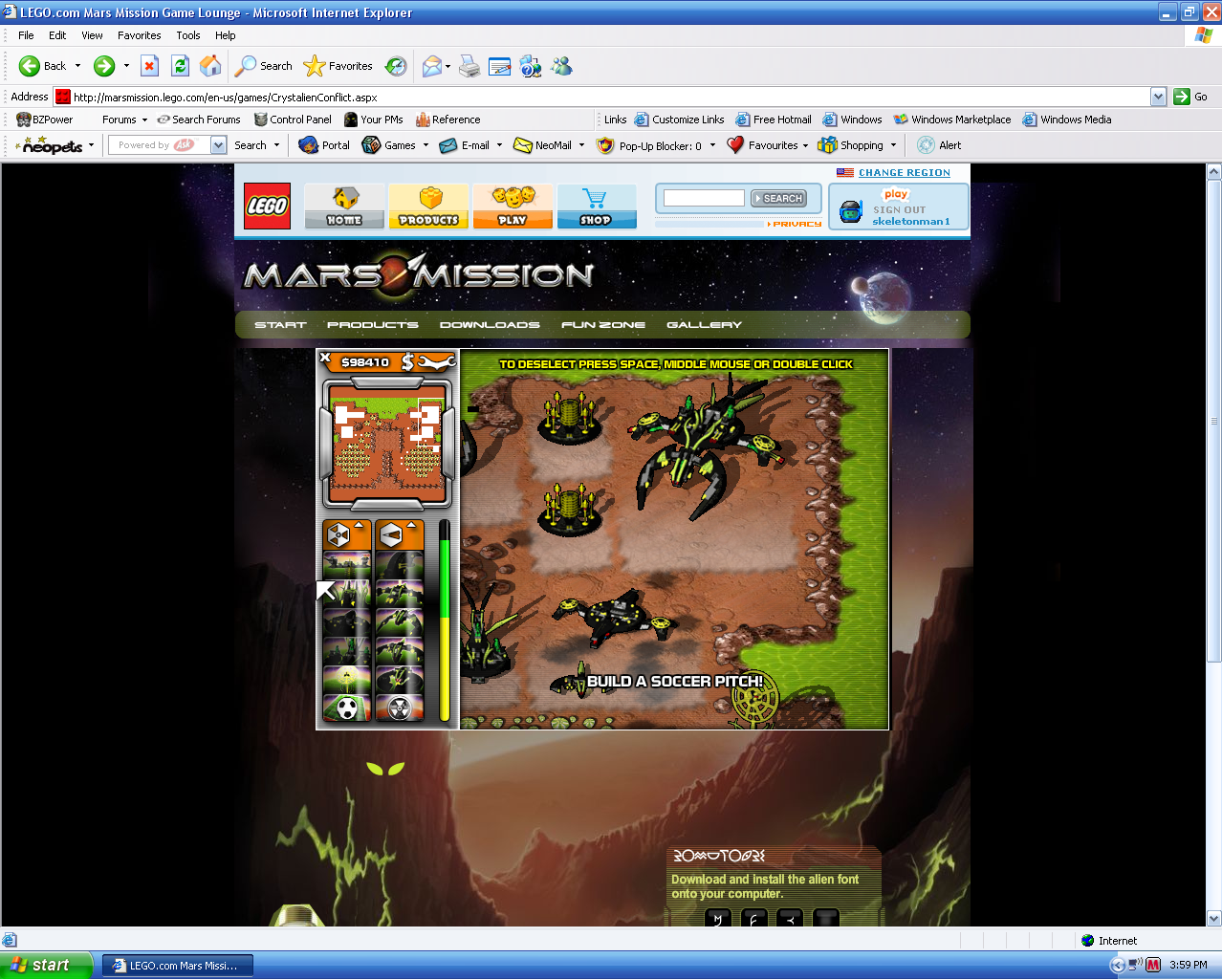
Task: Open the Search Forums link
Action: pos(199,120)
